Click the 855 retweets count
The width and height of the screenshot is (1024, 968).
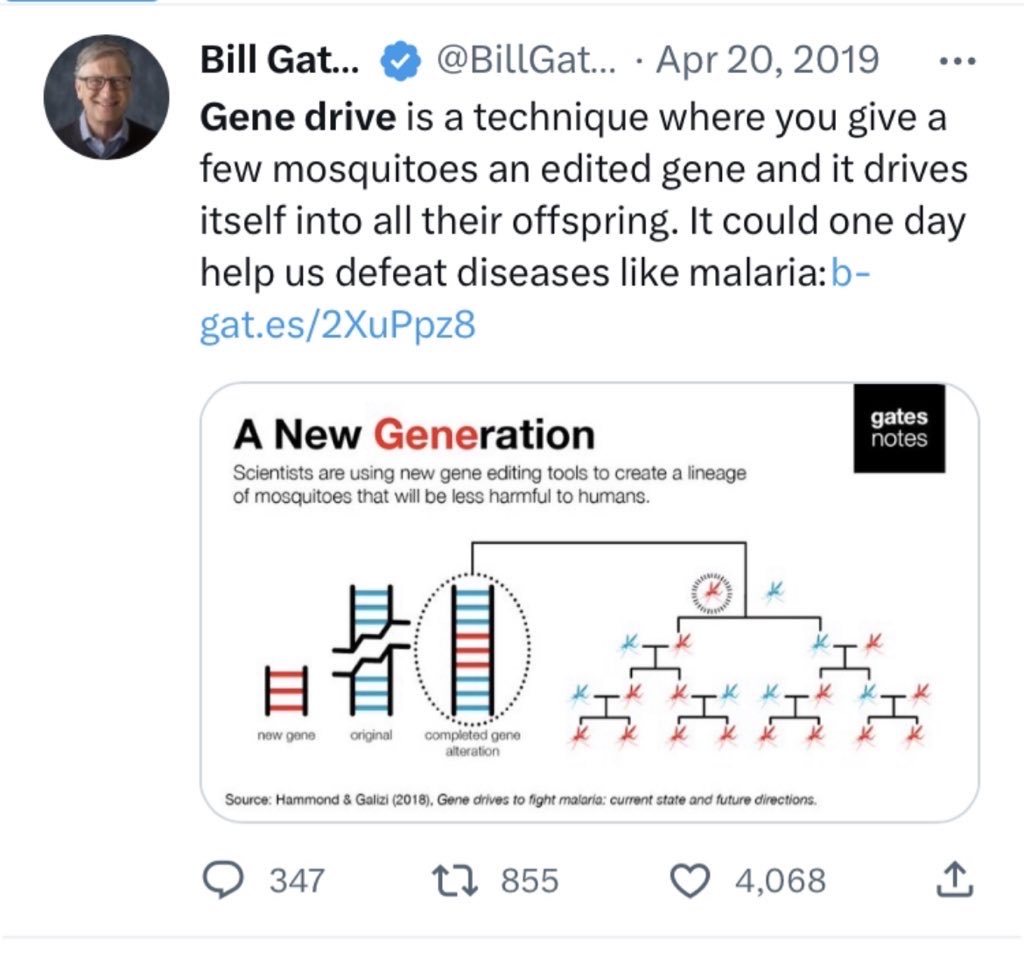[529, 880]
